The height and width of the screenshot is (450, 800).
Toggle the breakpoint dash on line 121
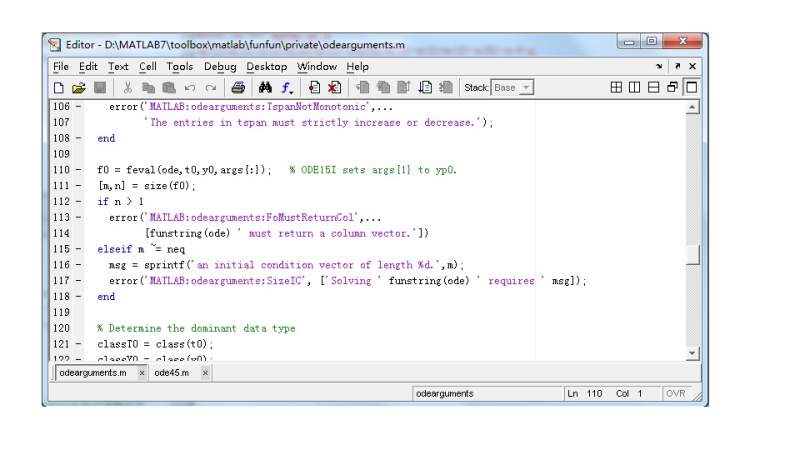pyautogui.click(x=79, y=344)
